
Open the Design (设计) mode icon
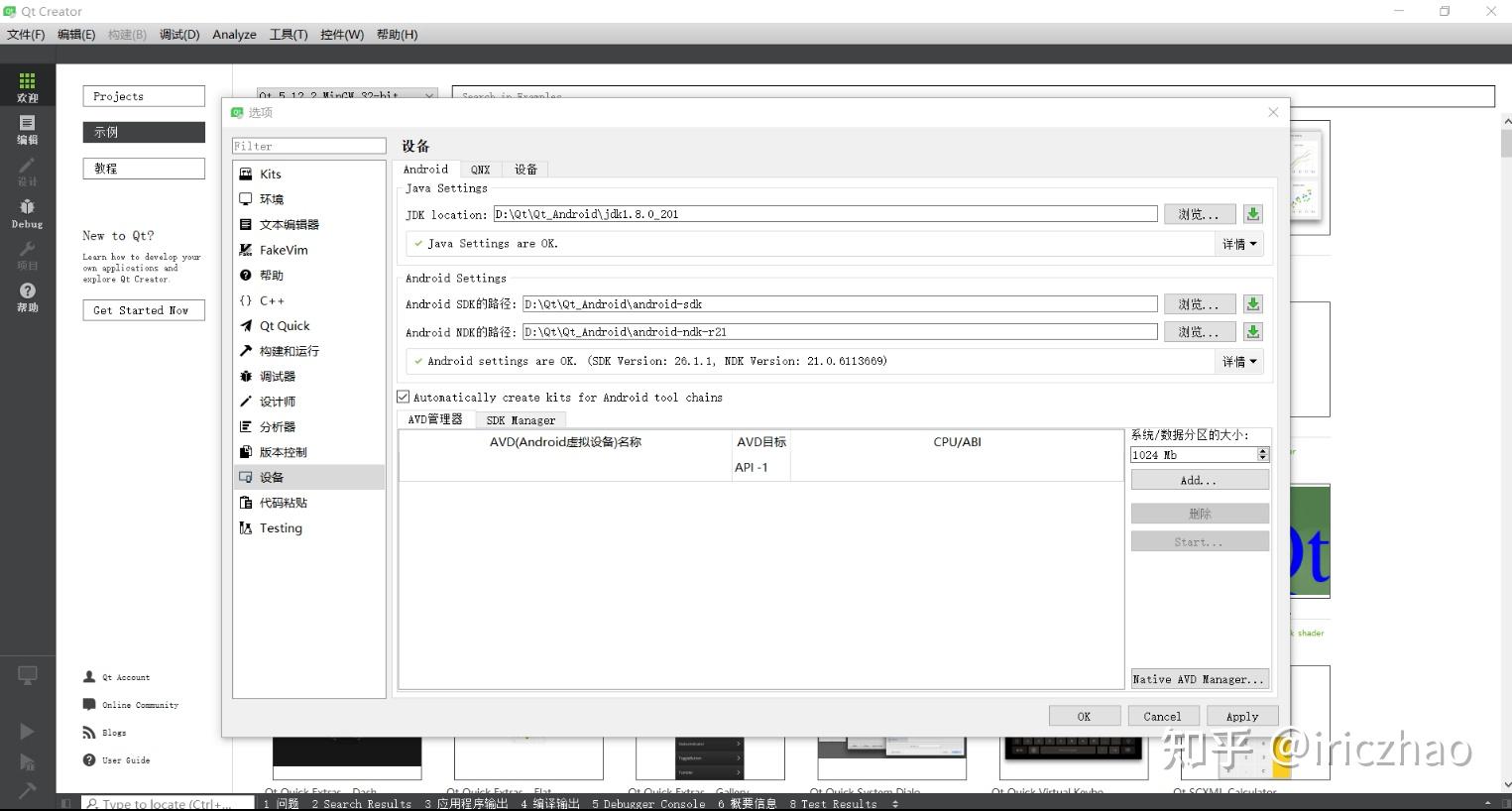tap(27, 172)
